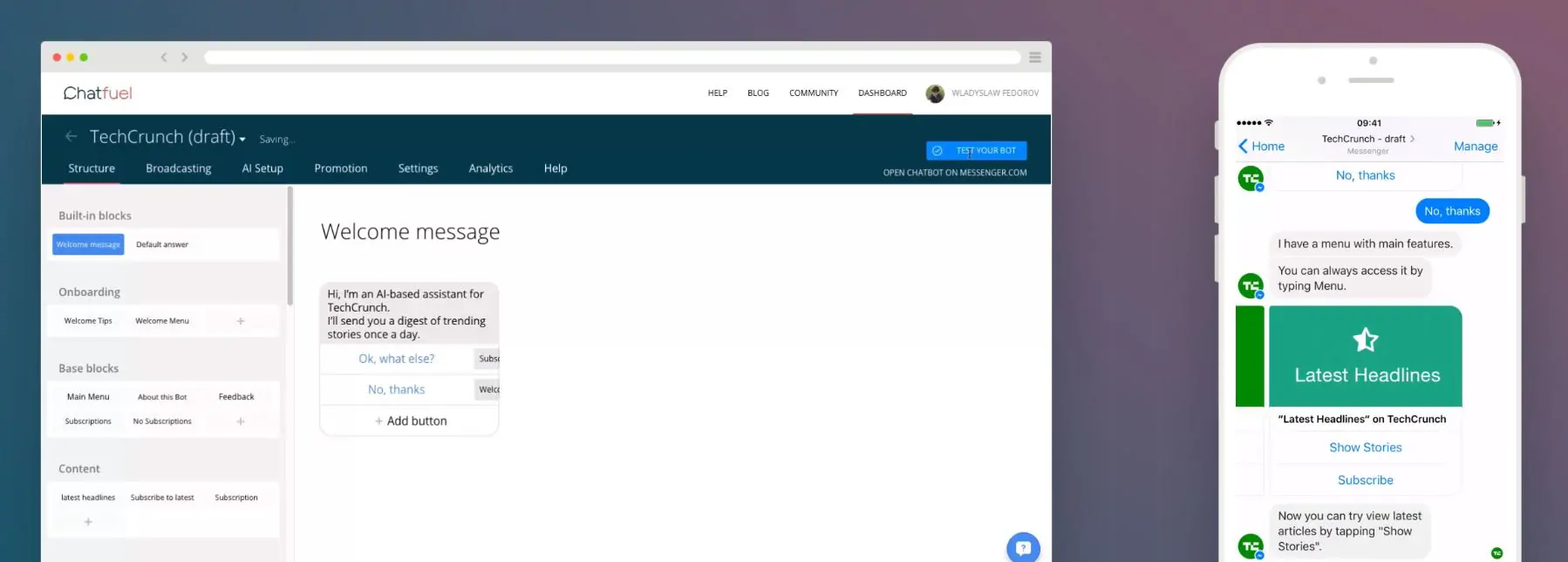Open the Feedback block

pyautogui.click(x=236, y=397)
